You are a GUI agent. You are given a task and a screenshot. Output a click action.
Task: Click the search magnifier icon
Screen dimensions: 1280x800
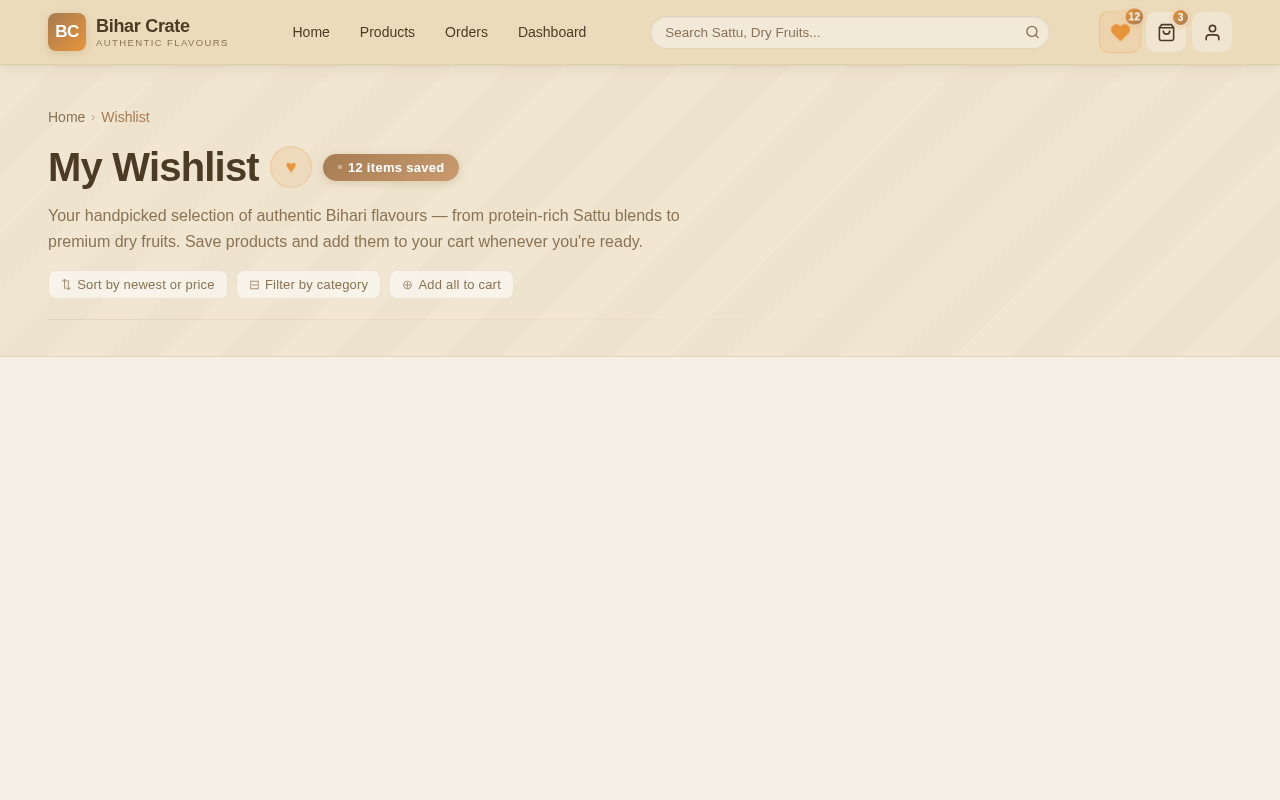[1033, 32]
